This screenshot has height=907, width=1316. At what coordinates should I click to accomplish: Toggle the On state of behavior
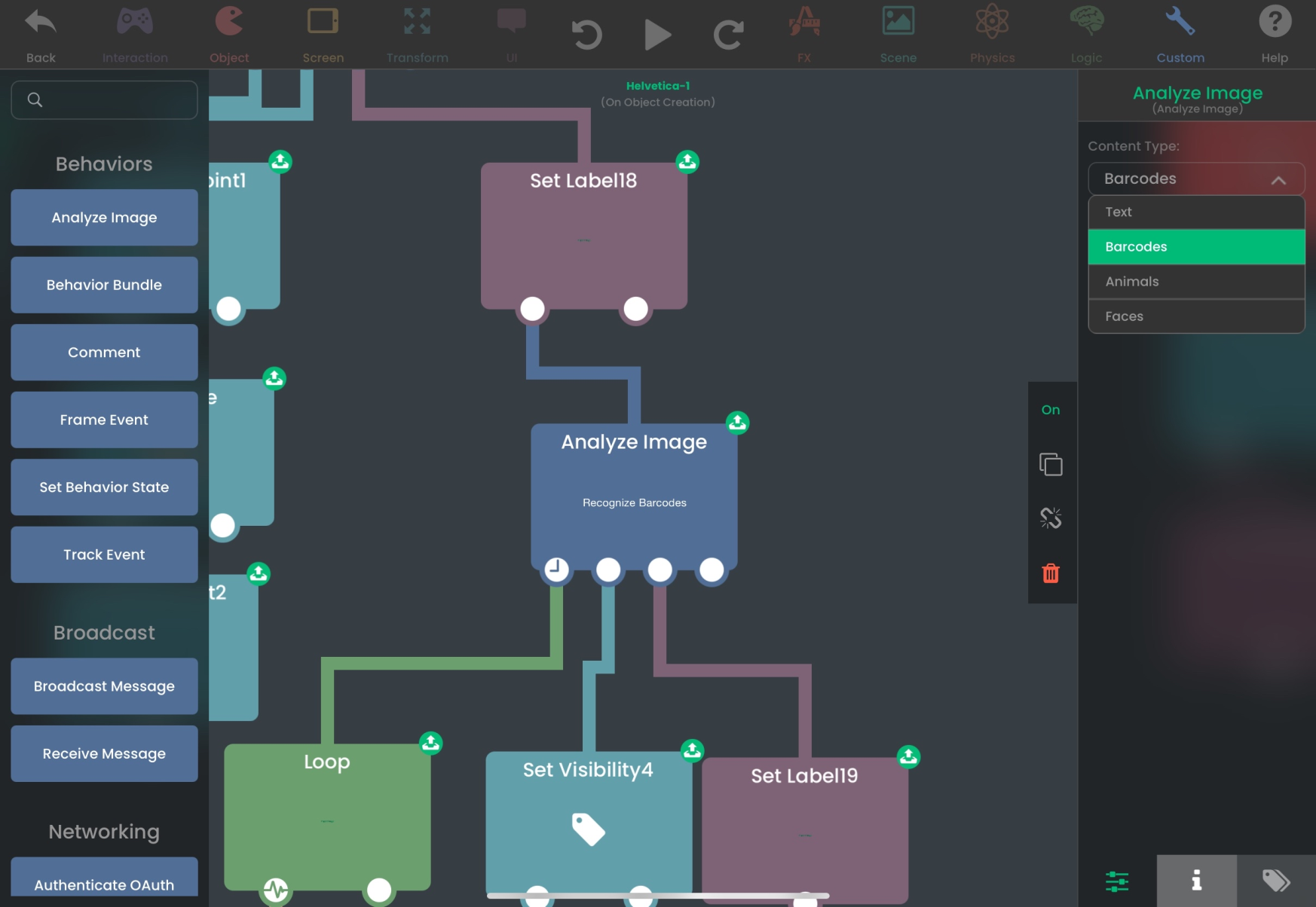[x=1050, y=410]
